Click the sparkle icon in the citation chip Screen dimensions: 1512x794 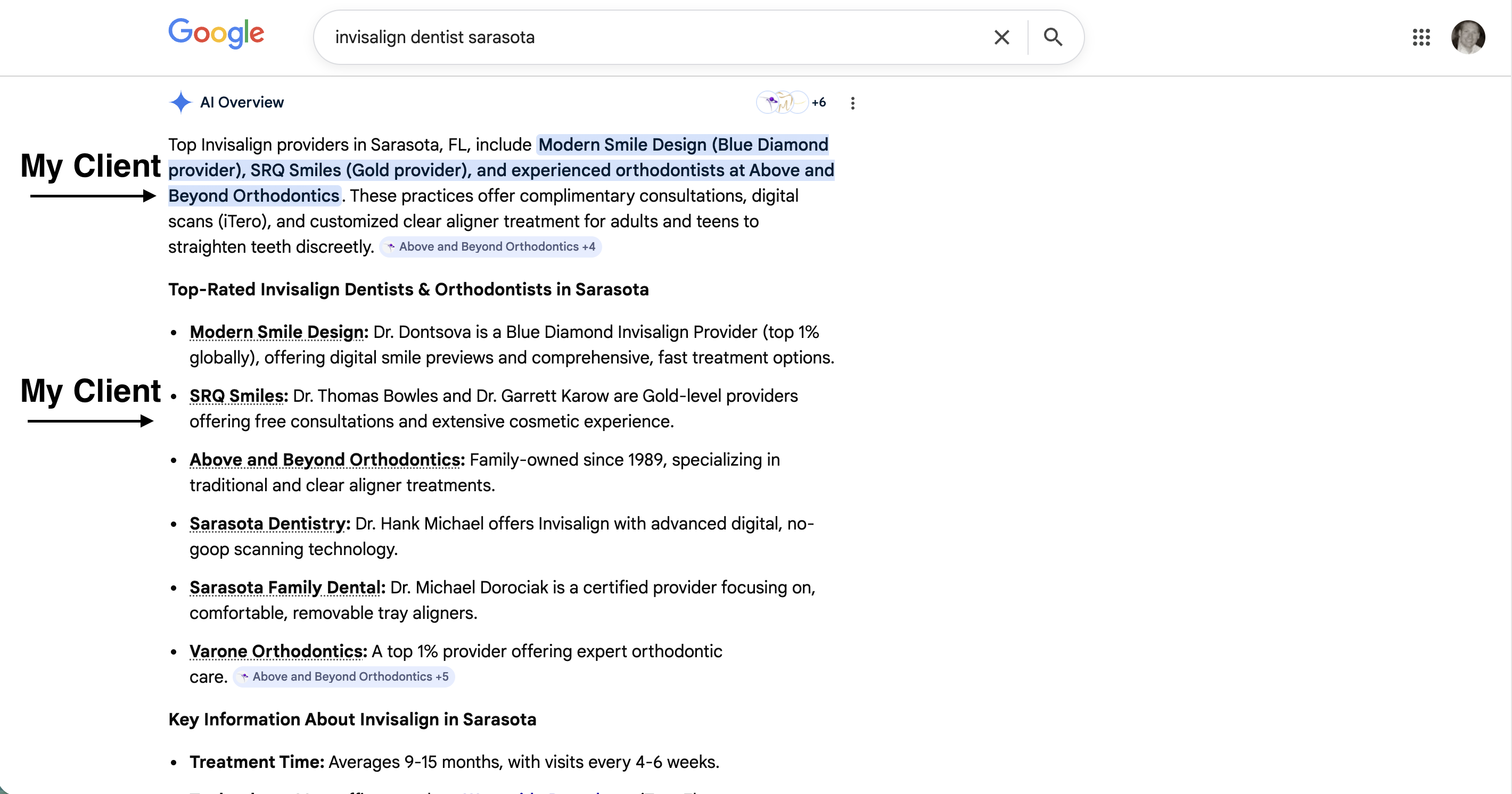coord(391,247)
